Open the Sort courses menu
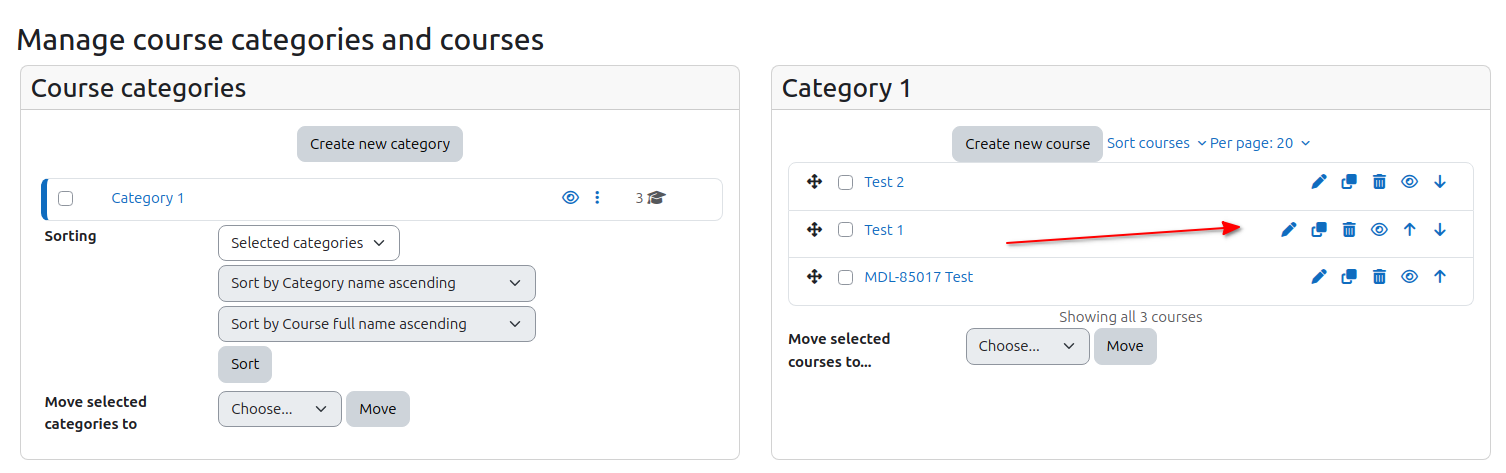The image size is (1506, 473). pyautogui.click(x=1156, y=143)
